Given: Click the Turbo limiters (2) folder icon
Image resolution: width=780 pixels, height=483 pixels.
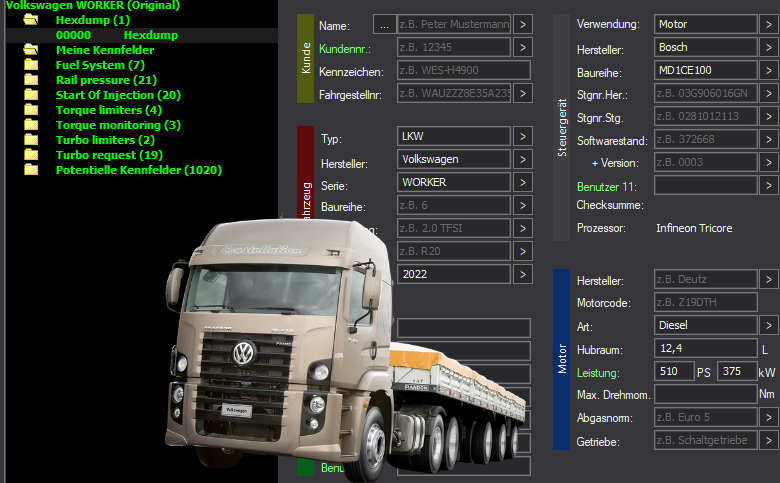Looking at the screenshot, I should tap(31, 140).
